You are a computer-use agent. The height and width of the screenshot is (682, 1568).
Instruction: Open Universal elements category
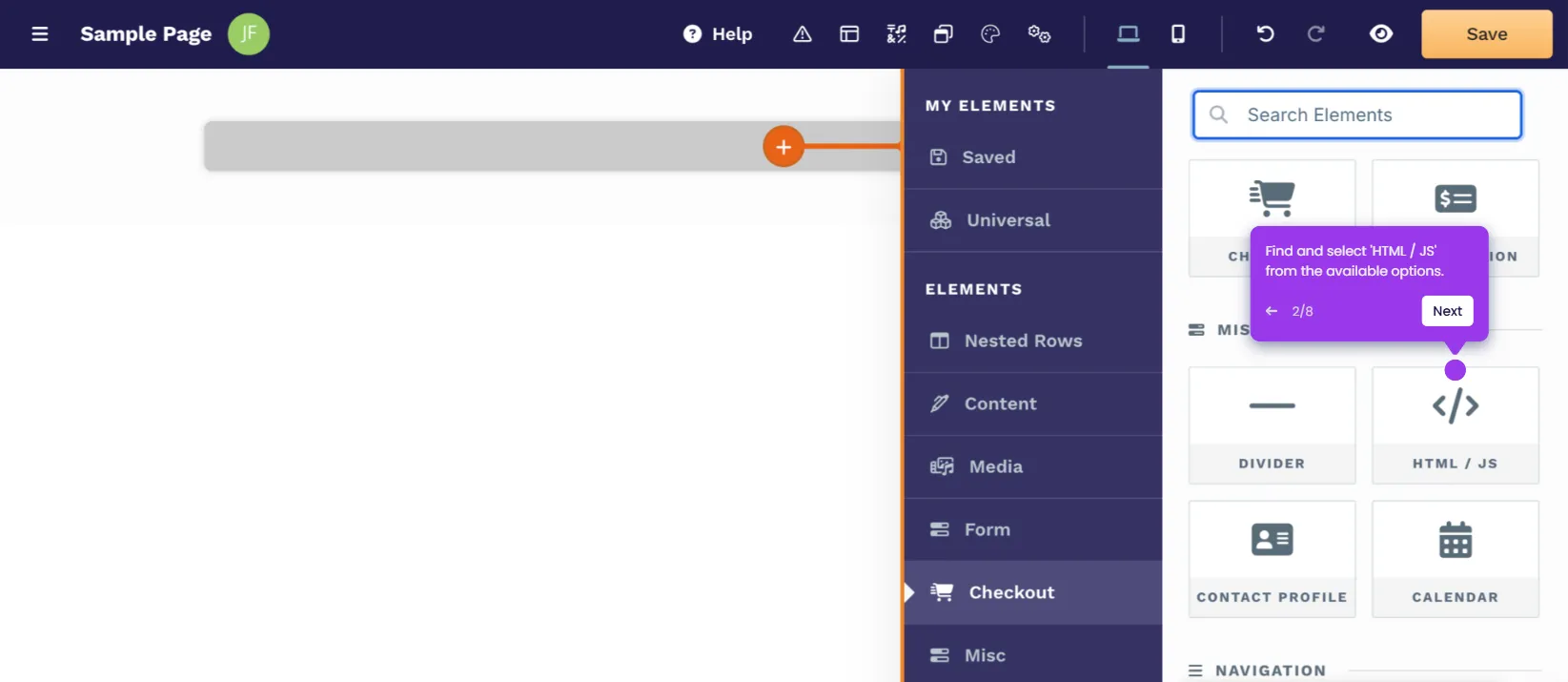pyautogui.click(x=1033, y=220)
